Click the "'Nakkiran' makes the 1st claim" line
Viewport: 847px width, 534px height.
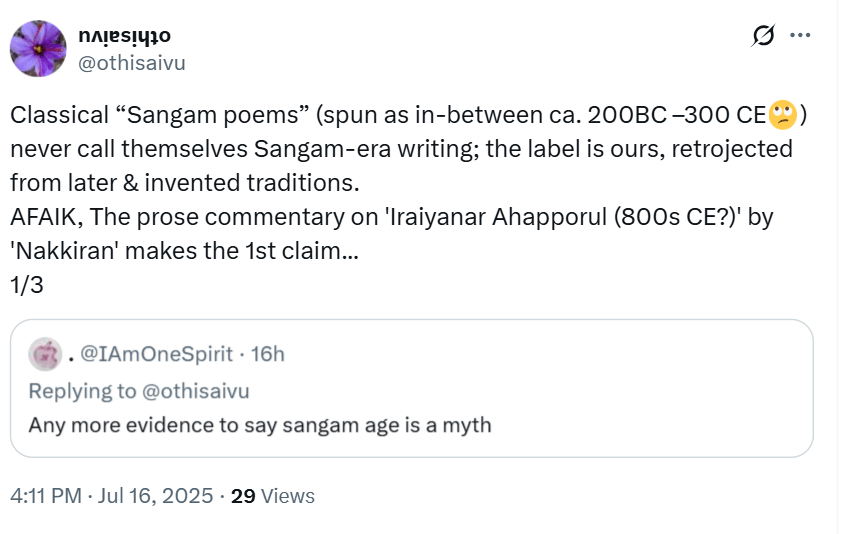point(184,251)
